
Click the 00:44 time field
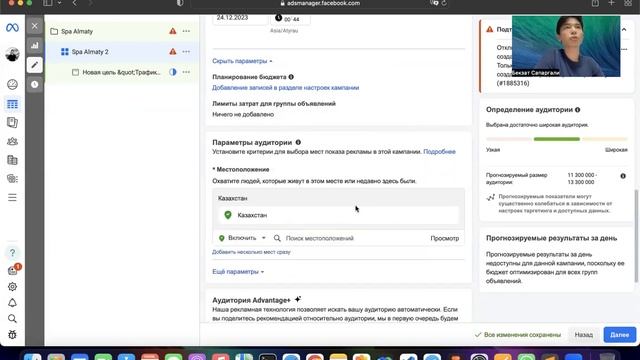pyautogui.click(x=290, y=19)
